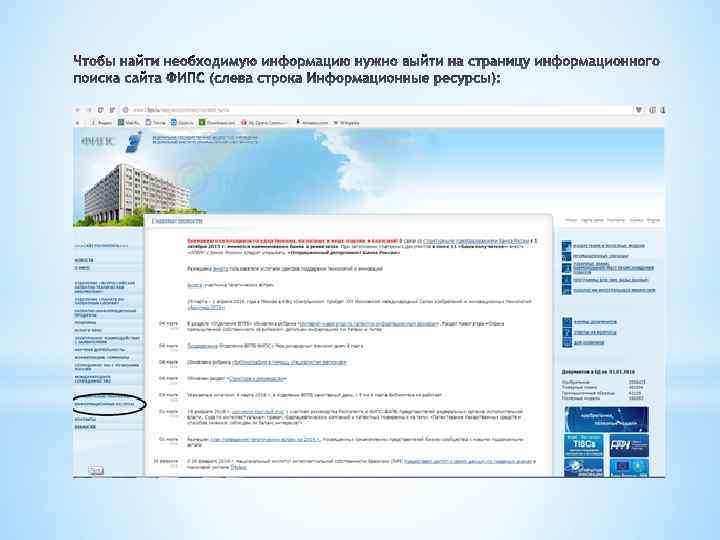Click icon beside Товарные знаки link

coord(567,268)
